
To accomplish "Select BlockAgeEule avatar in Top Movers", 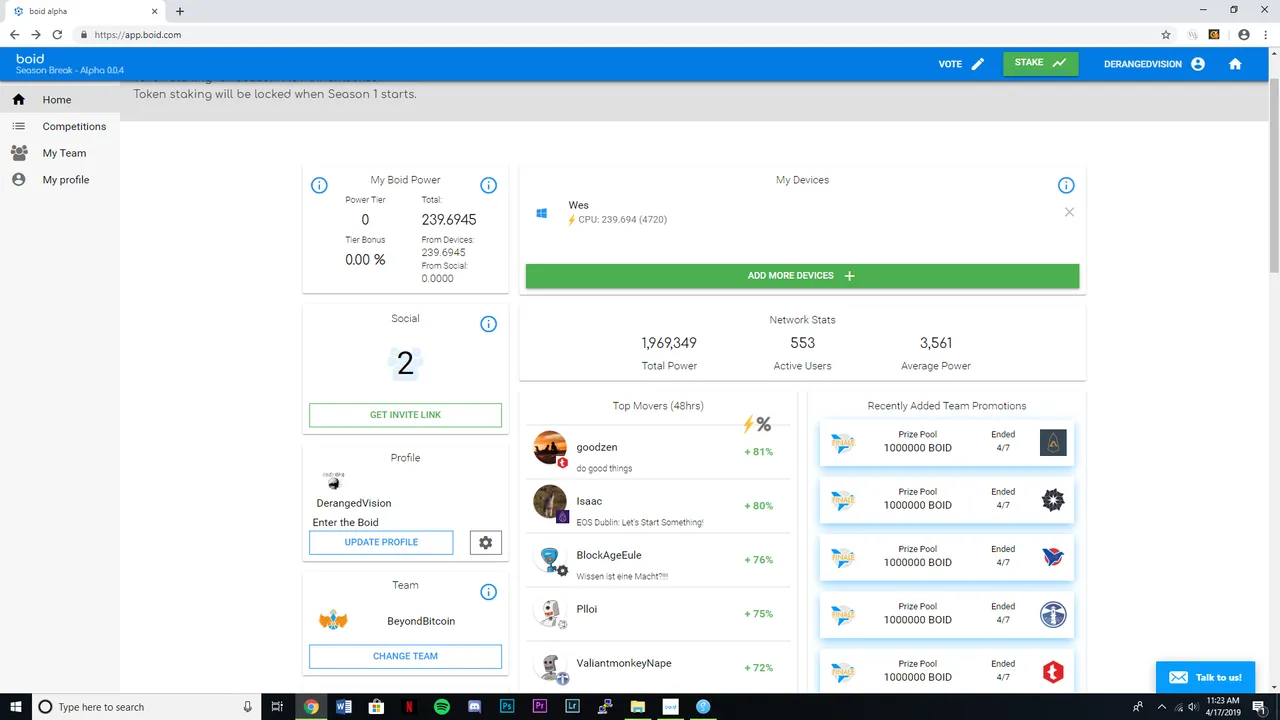I will [x=550, y=560].
